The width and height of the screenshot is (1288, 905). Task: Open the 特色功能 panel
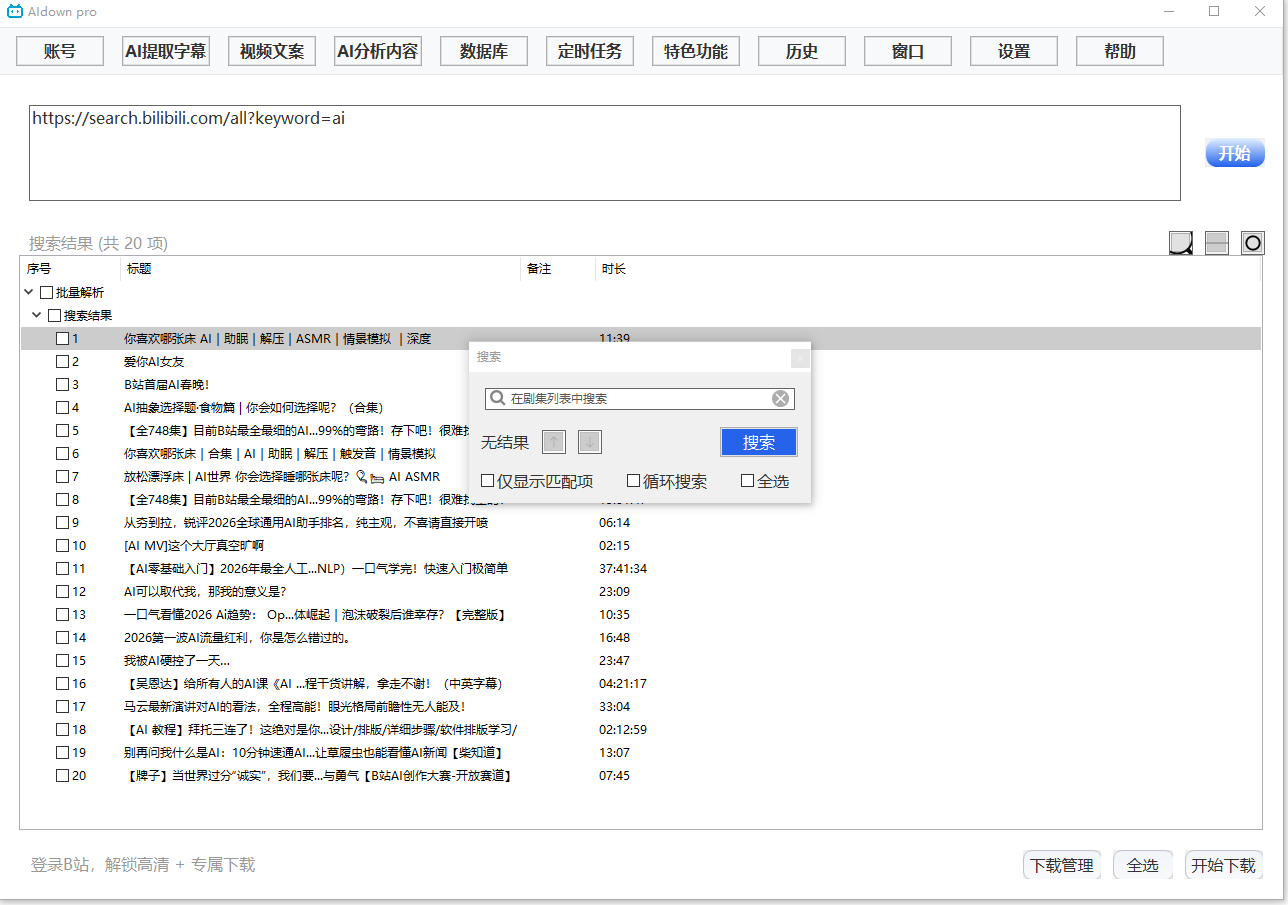coord(695,50)
